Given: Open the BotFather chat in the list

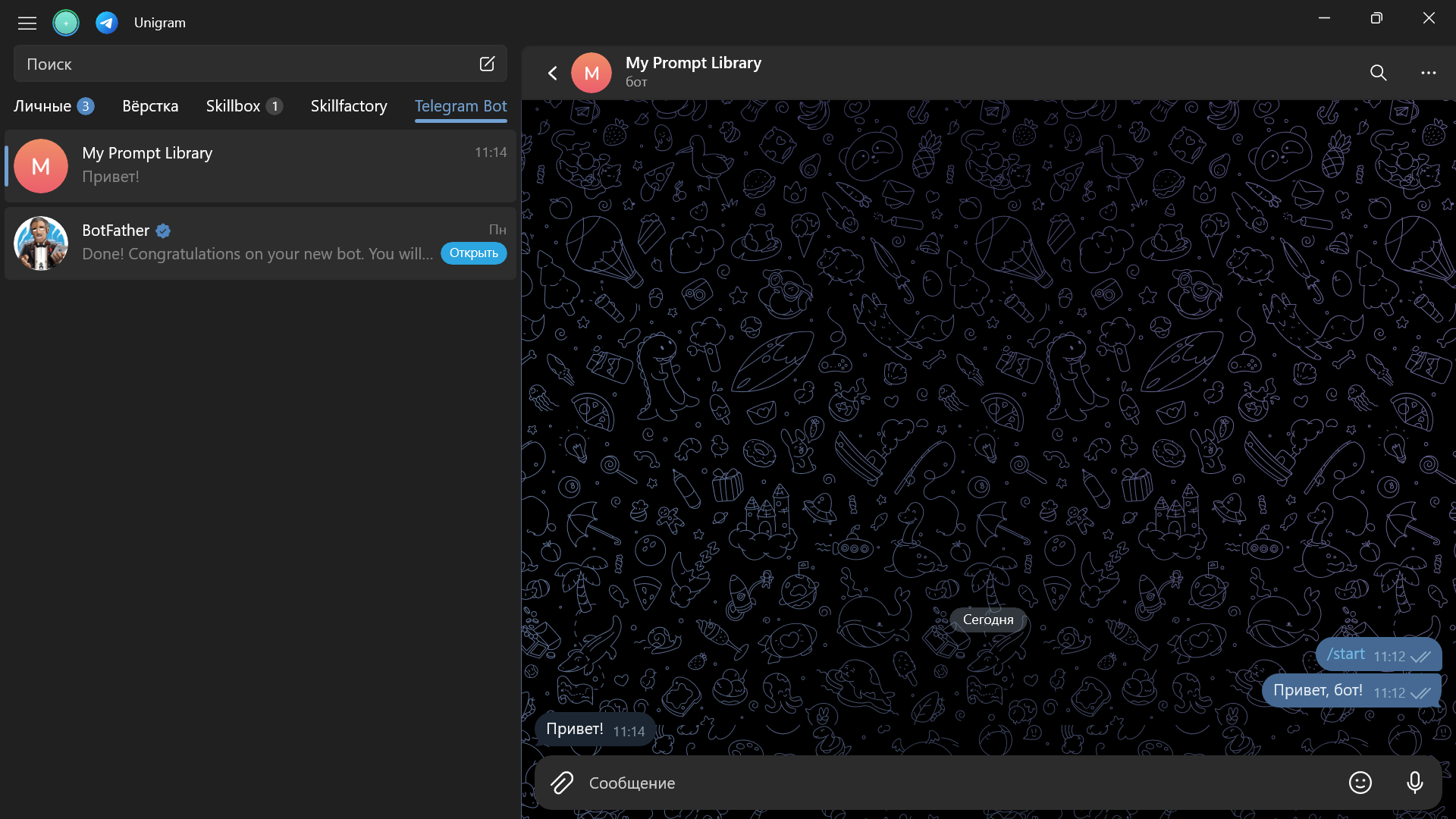Looking at the screenshot, I should coord(258,243).
